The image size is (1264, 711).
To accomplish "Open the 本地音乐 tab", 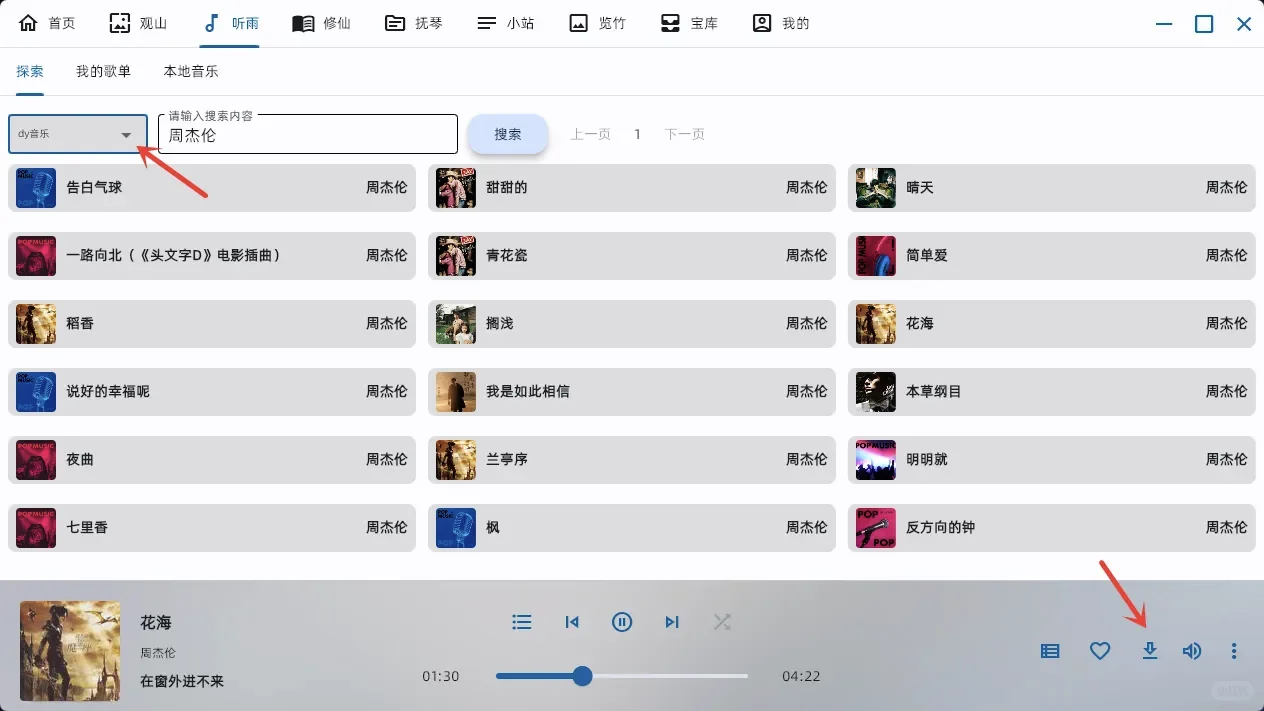I will pos(189,71).
